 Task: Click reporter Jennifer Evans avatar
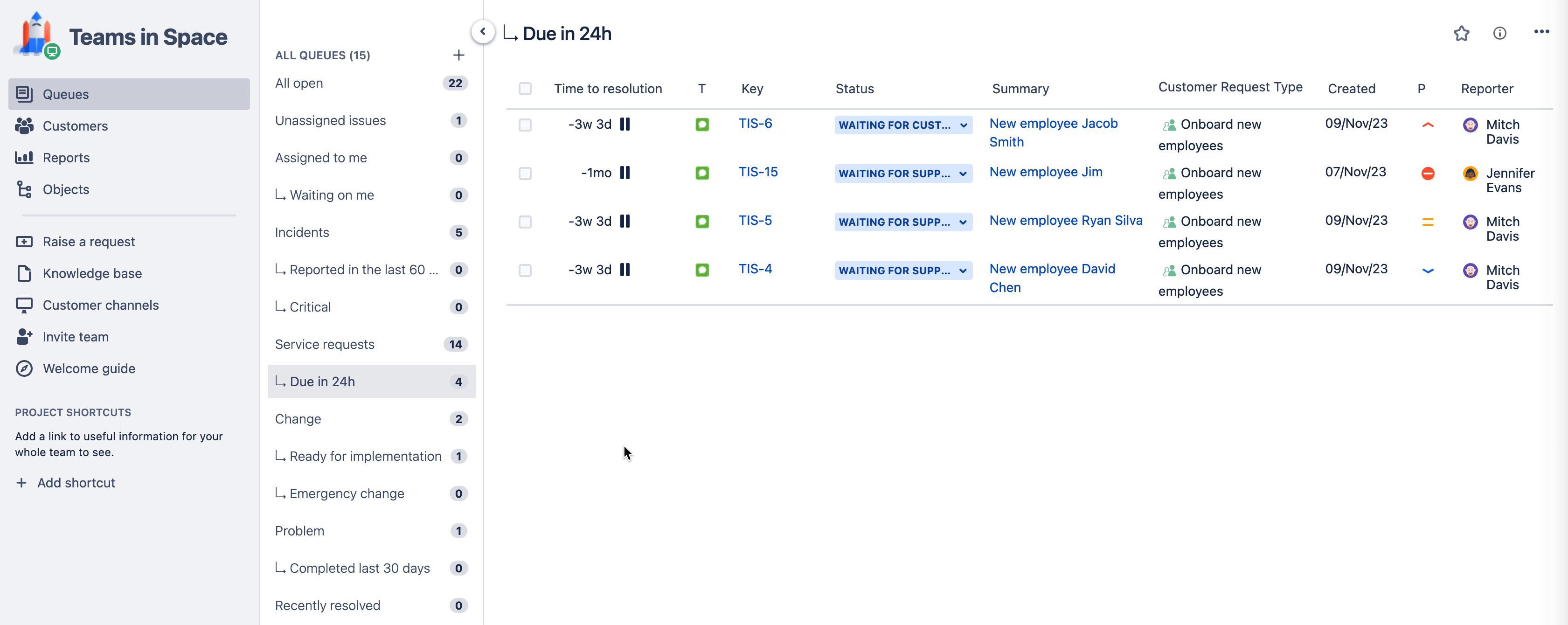[1470, 174]
